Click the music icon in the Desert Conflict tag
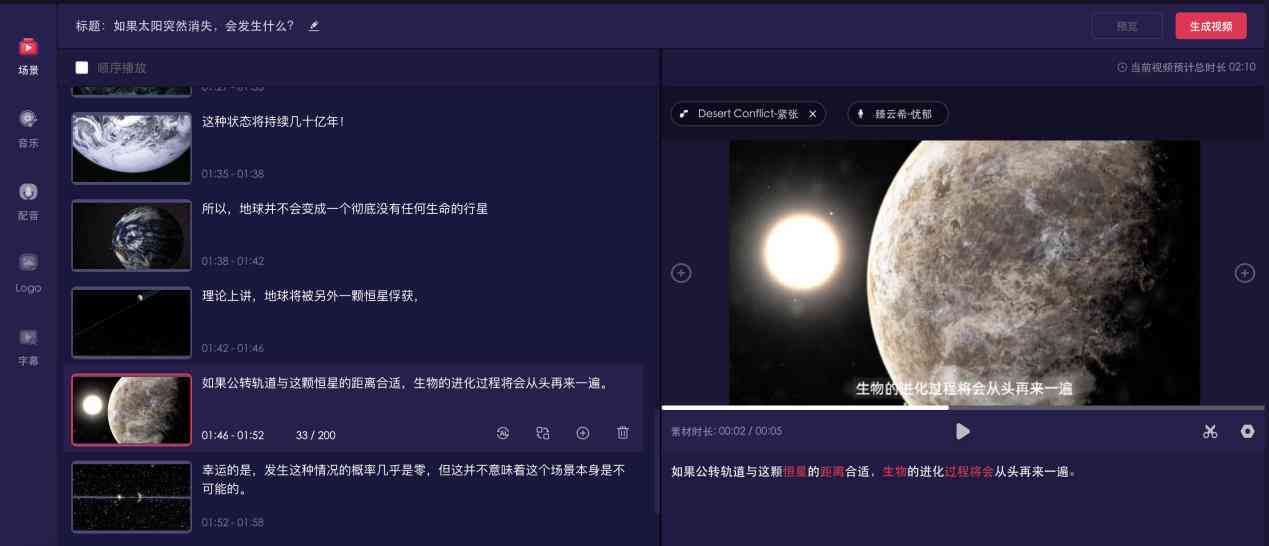The width and height of the screenshot is (1269, 546). (x=684, y=114)
